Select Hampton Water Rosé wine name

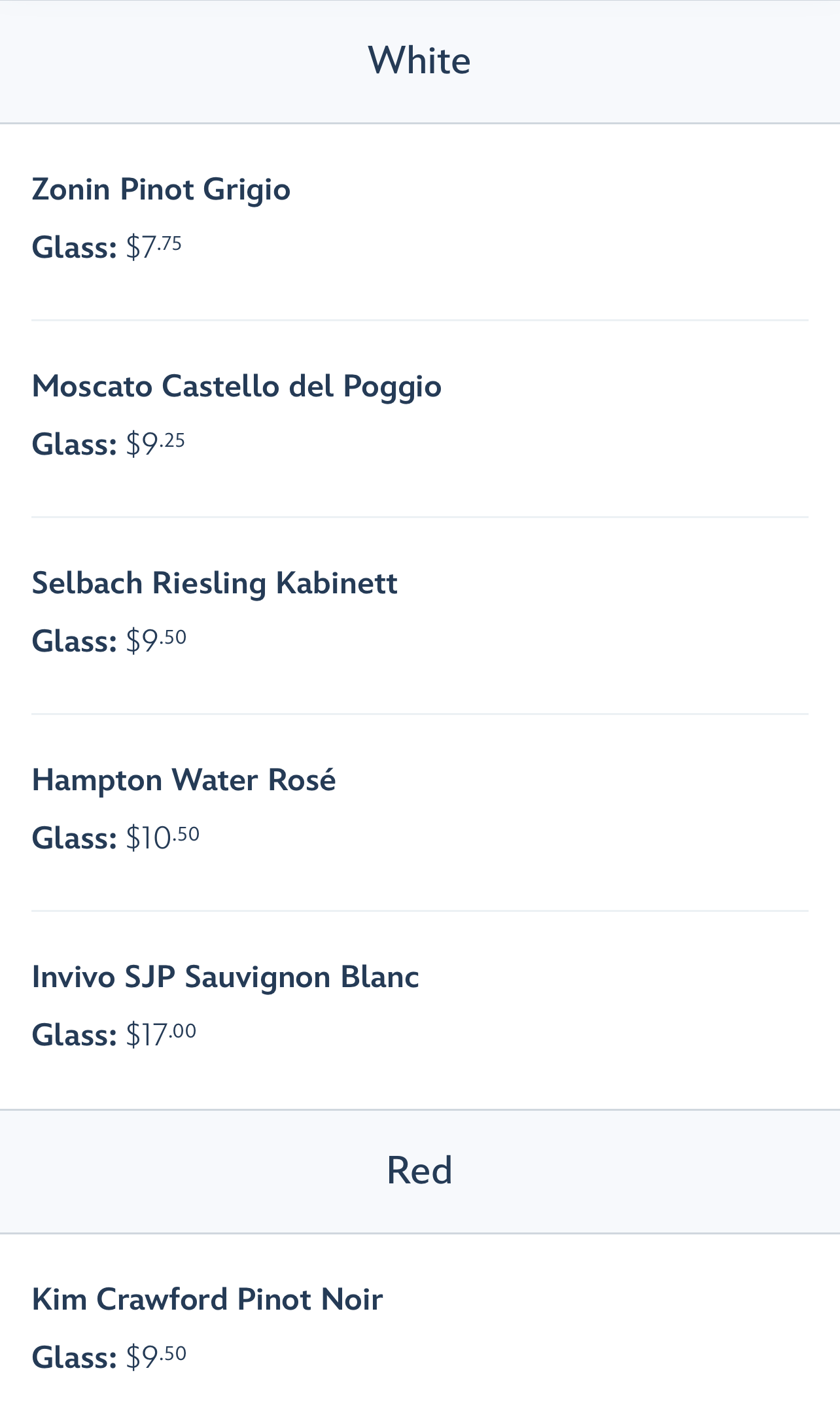click(x=184, y=780)
